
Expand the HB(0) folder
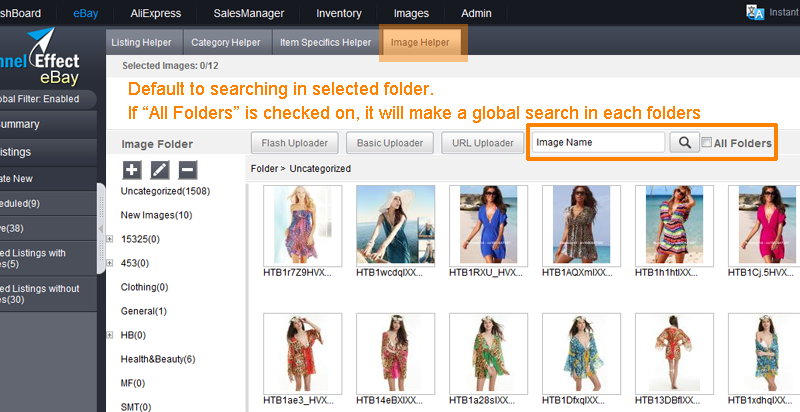point(110,335)
